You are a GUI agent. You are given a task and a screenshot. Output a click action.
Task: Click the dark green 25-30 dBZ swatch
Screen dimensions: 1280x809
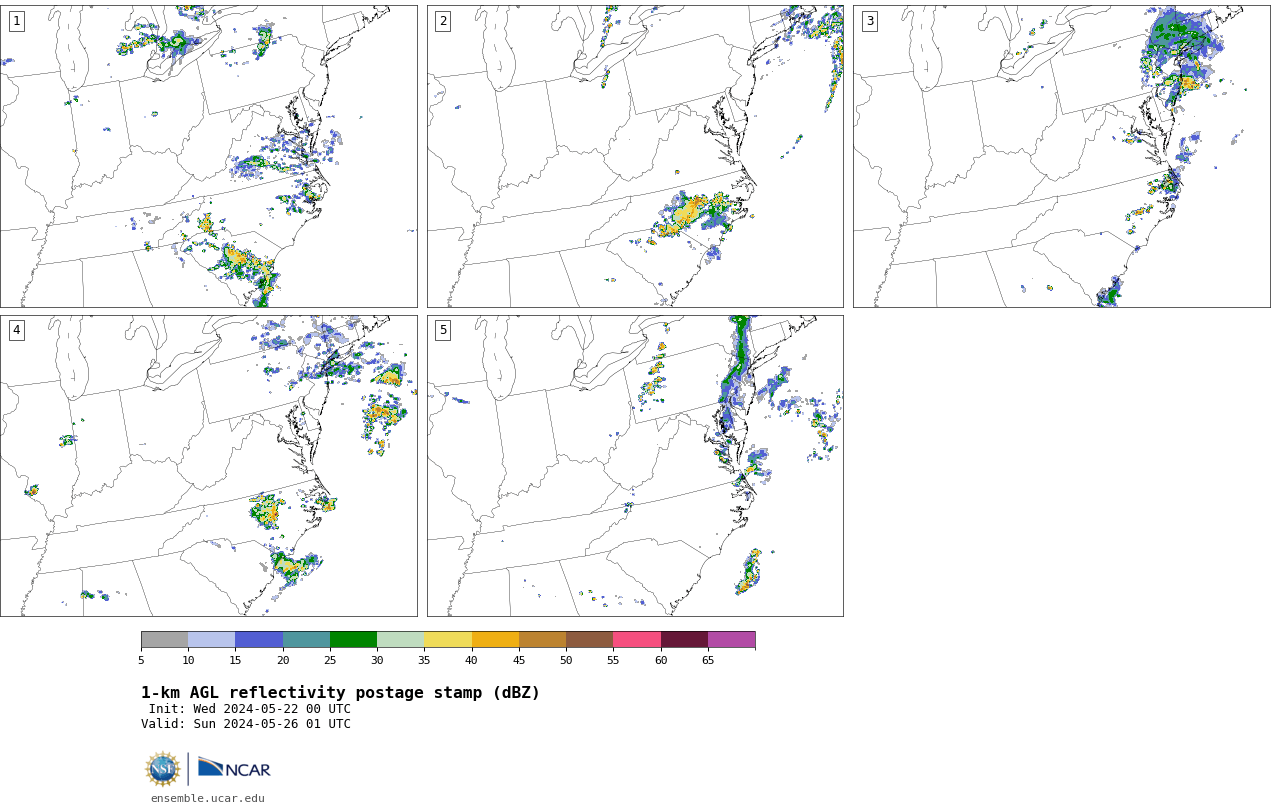[353, 640]
